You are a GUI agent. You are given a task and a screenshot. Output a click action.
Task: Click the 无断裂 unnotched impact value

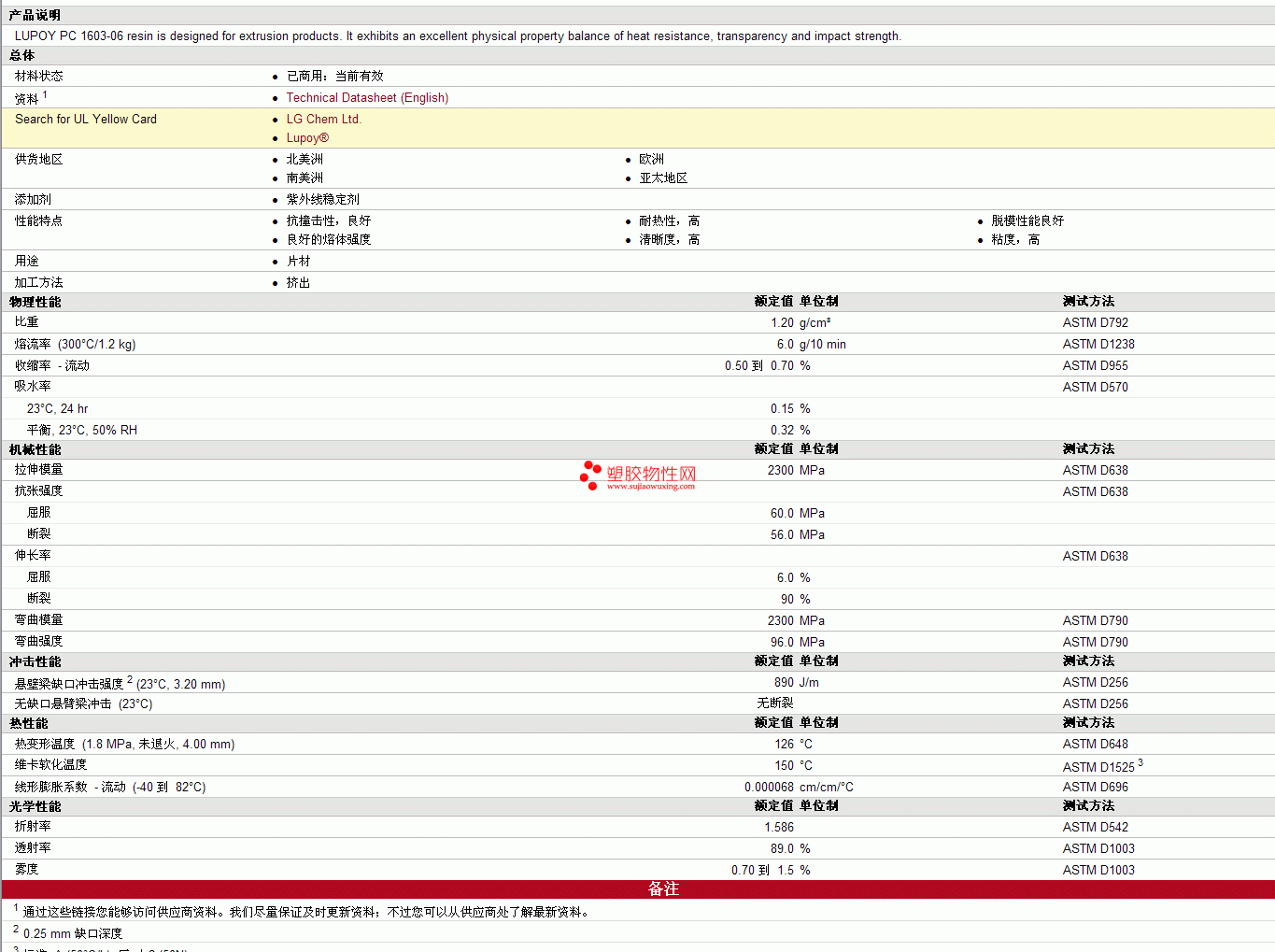coord(775,703)
